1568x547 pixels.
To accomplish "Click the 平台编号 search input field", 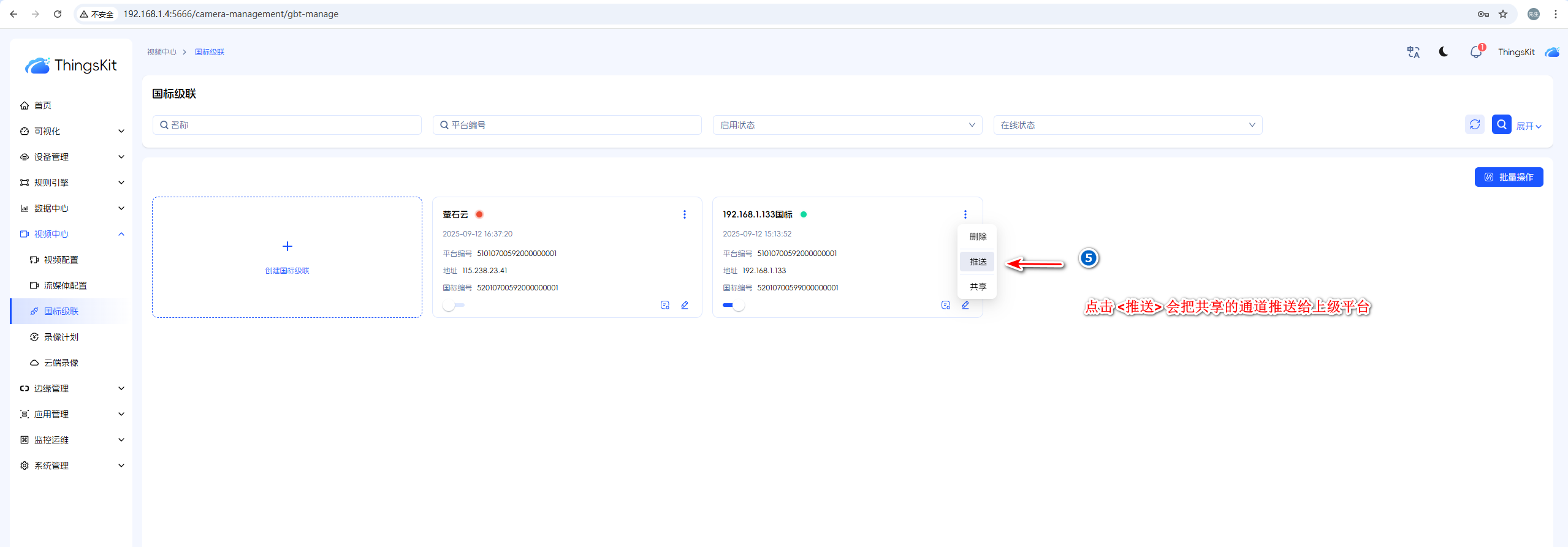I will [567, 125].
